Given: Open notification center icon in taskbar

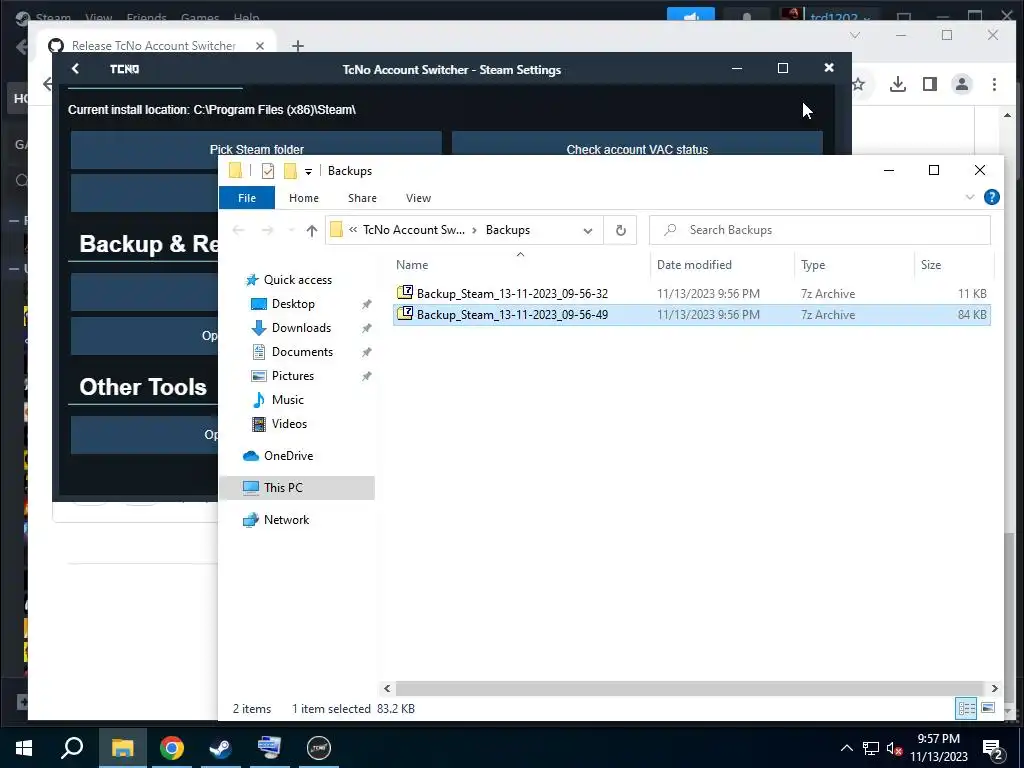Looking at the screenshot, I should pyautogui.click(x=993, y=749).
